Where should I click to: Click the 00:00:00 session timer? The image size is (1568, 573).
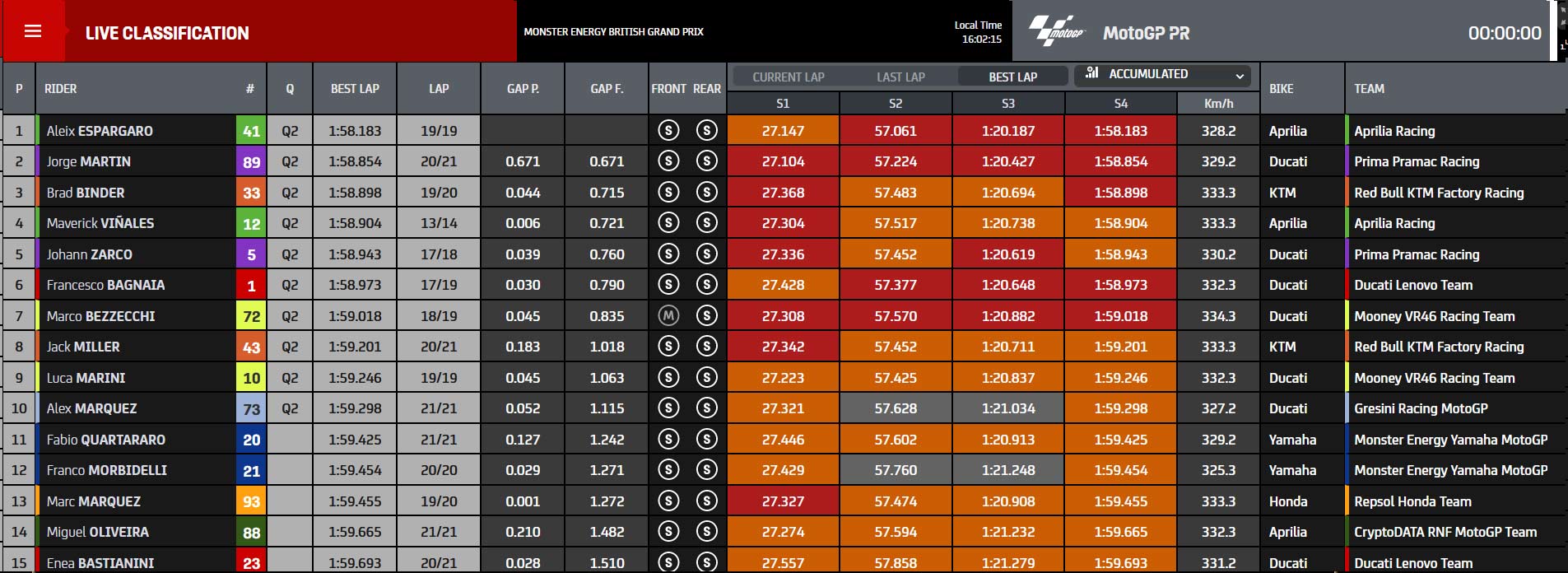(x=1505, y=33)
